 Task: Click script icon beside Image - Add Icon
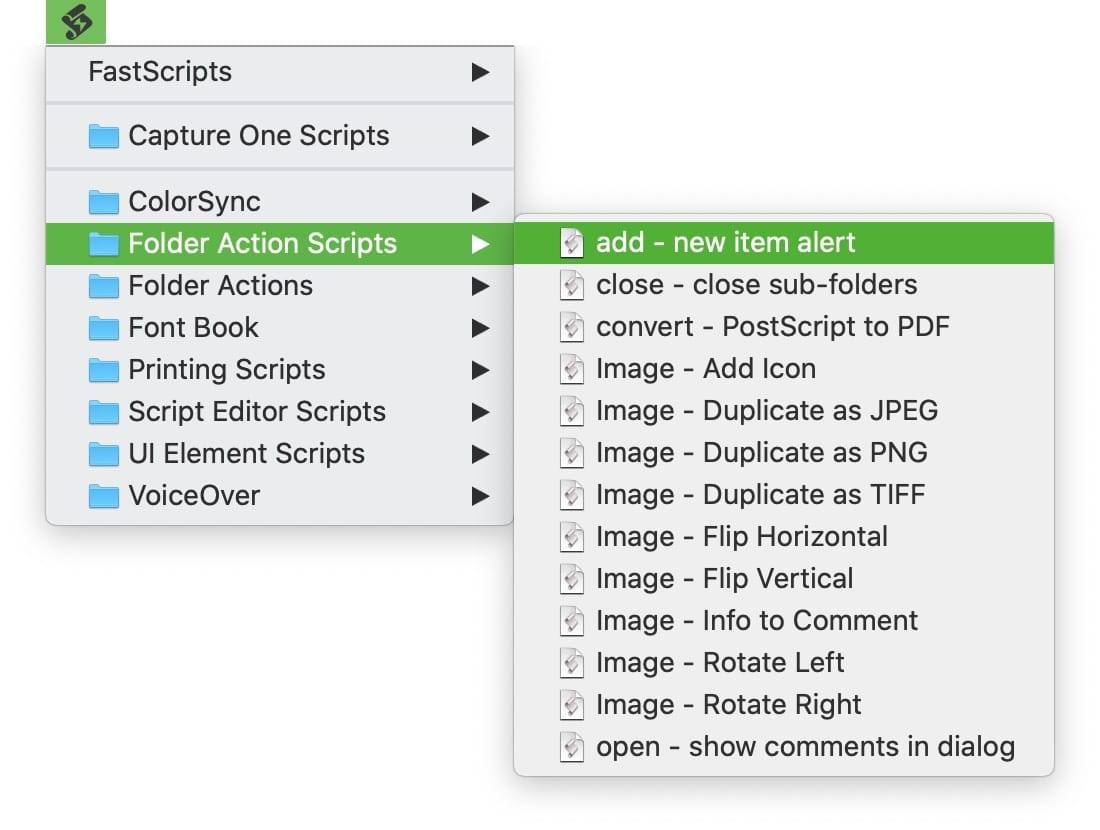click(x=572, y=370)
